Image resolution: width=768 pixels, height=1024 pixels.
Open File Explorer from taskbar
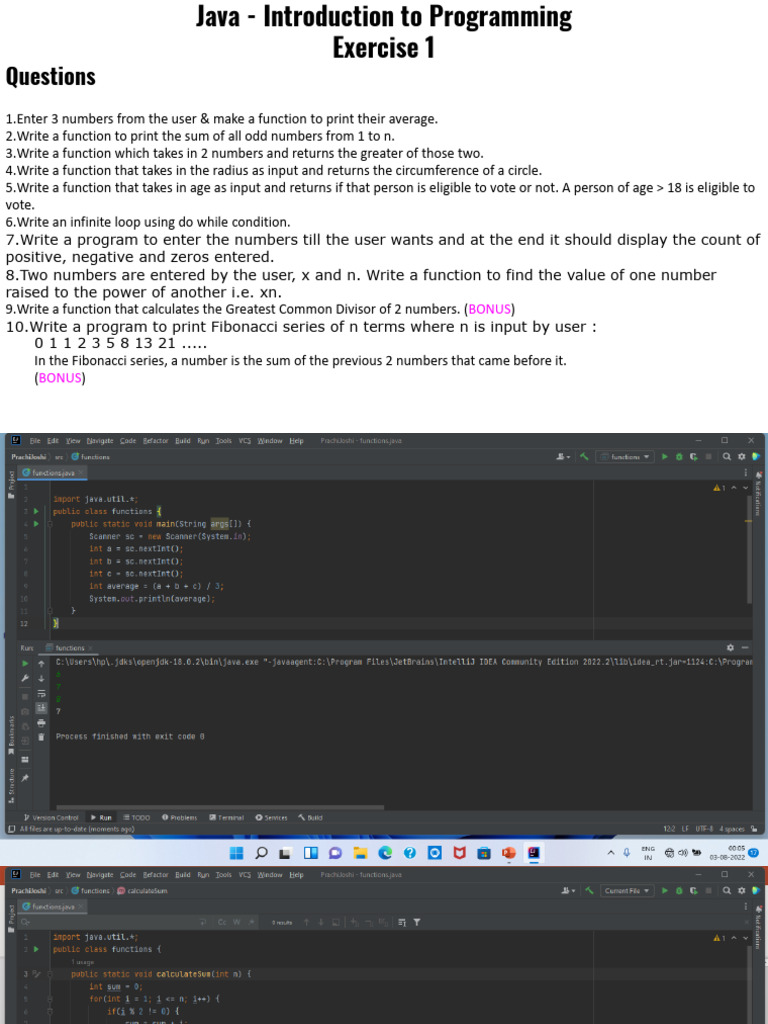[360, 852]
